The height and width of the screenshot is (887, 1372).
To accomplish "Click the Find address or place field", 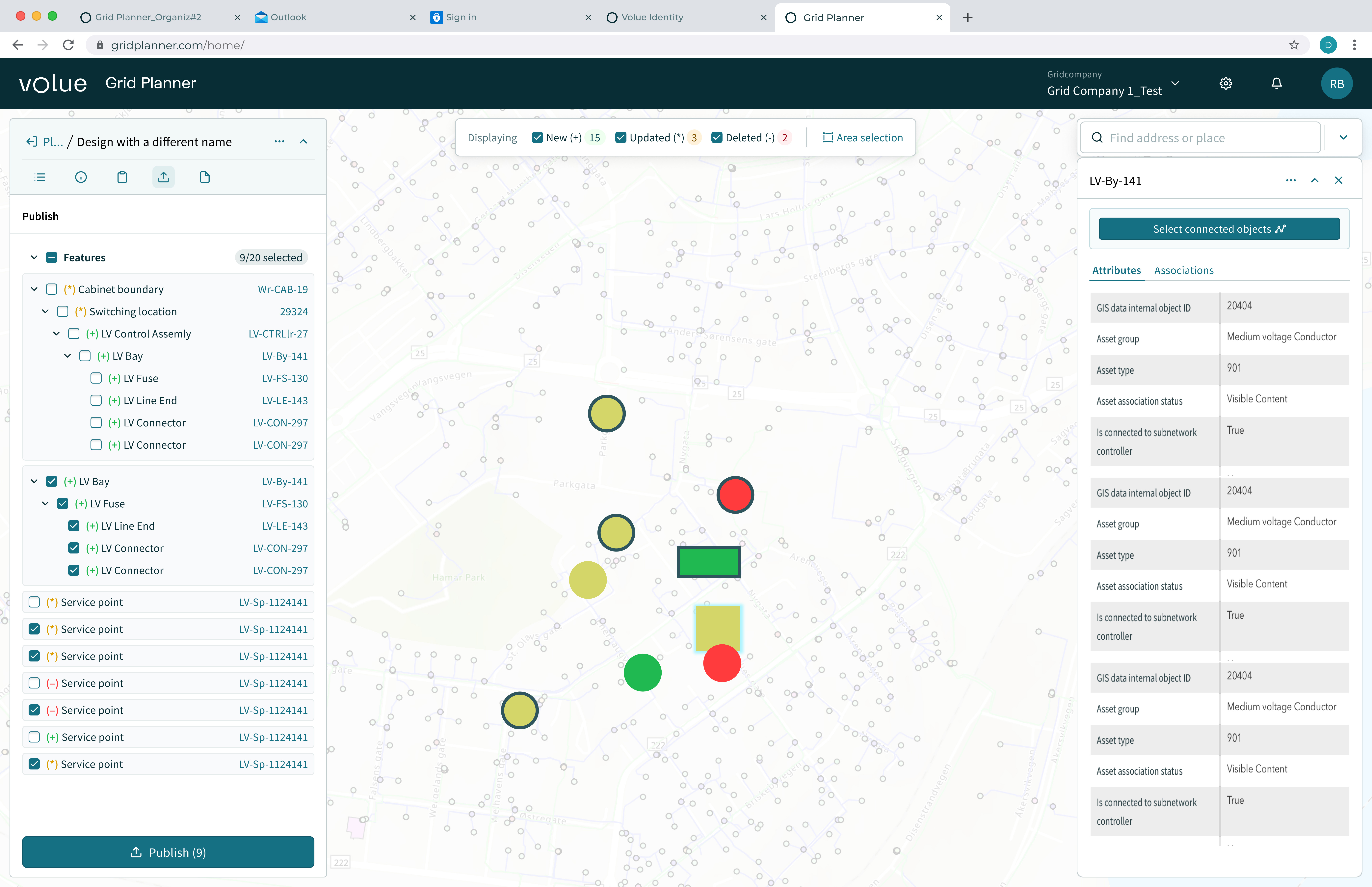I will click(x=1200, y=138).
